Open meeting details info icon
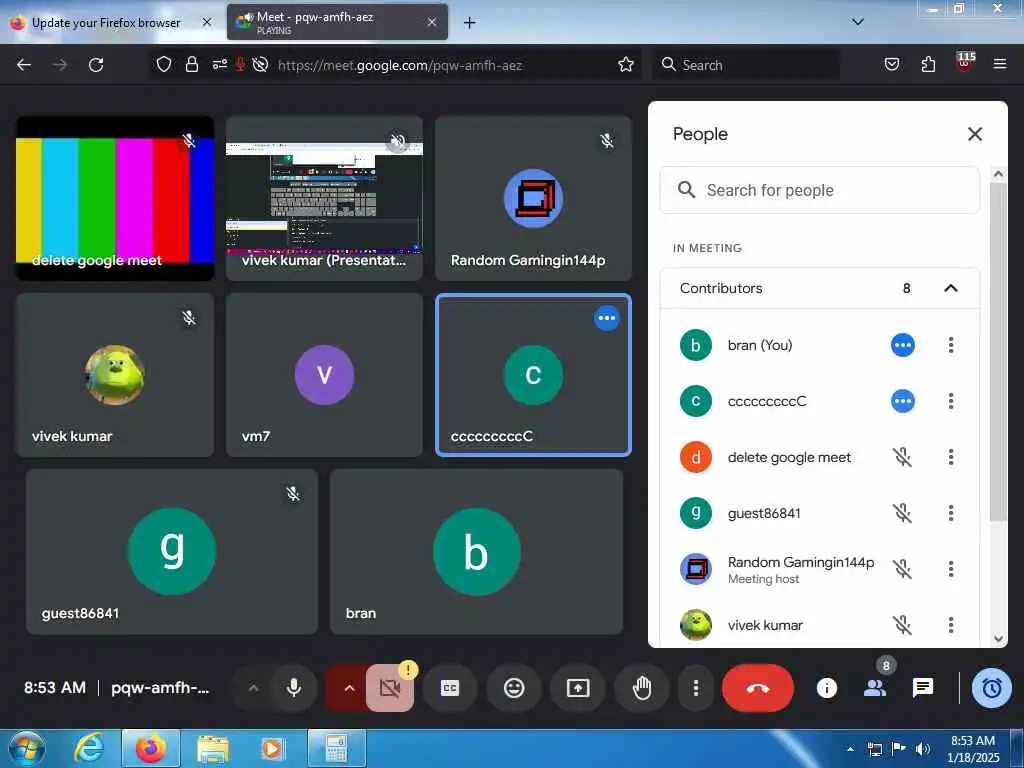Viewport: 1024px width, 768px height. (827, 688)
